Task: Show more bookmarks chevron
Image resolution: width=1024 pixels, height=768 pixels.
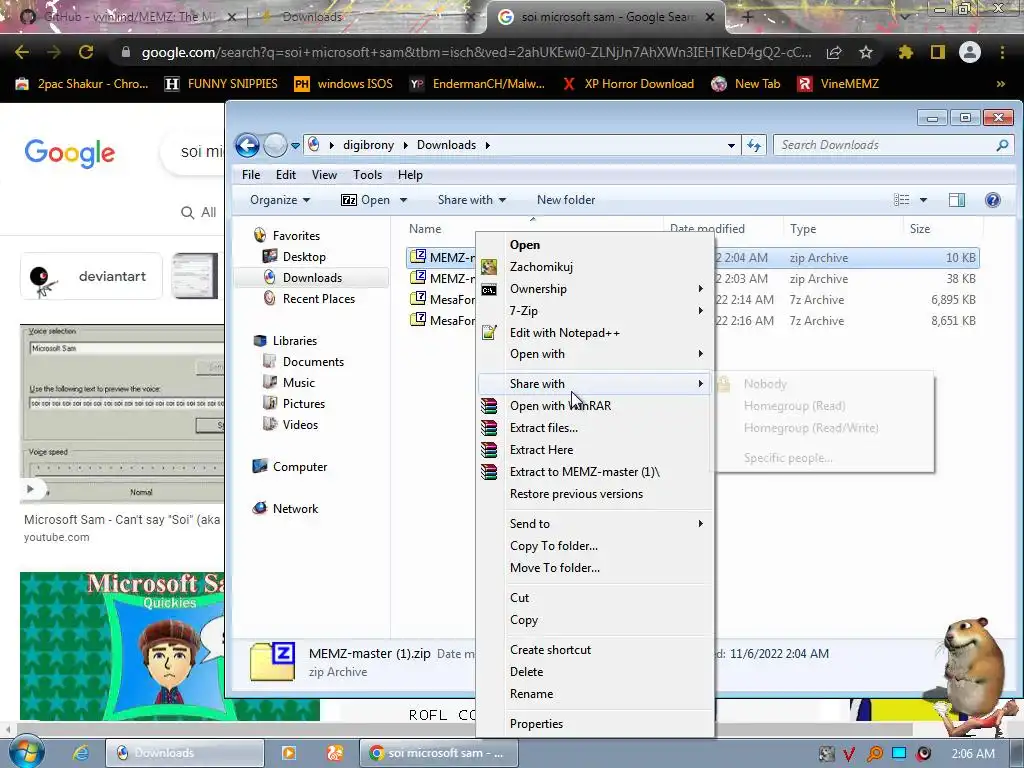Action: coord(1000,84)
